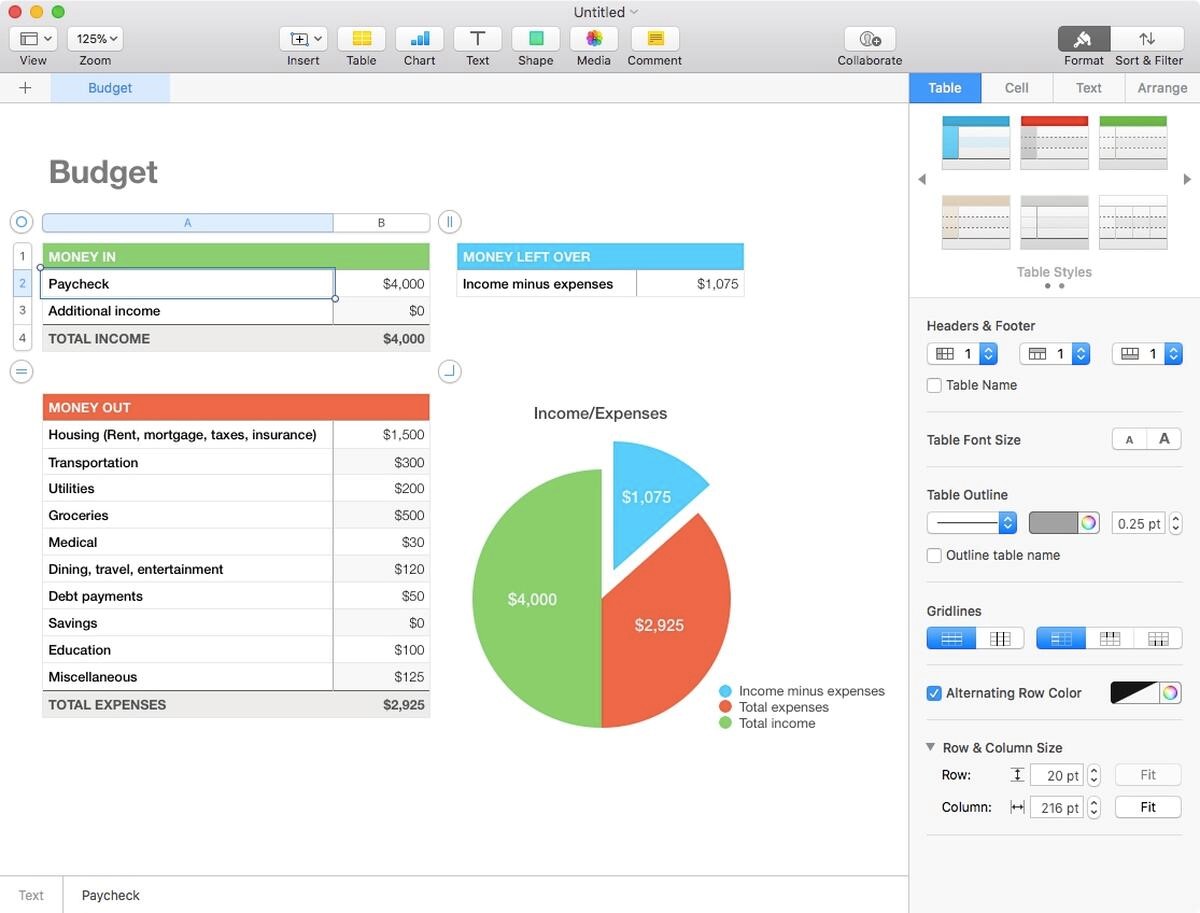This screenshot has width=1200, height=913.
Task: Open the Media browser
Action: click(593, 40)
